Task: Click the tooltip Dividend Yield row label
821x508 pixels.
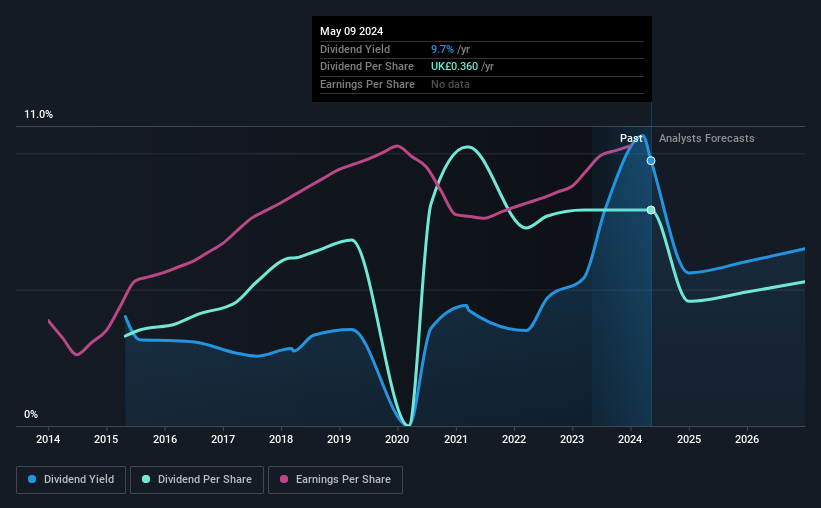Action: [355, 49]
